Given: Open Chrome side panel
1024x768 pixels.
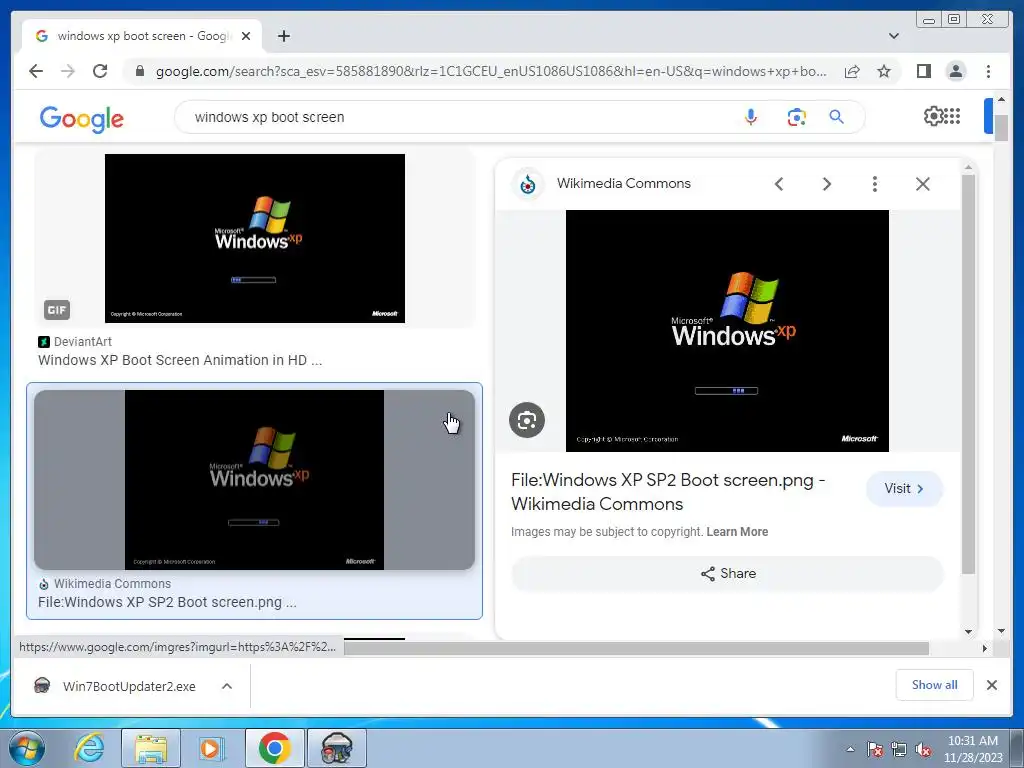Looking at the screenshot, I should 923,71.
